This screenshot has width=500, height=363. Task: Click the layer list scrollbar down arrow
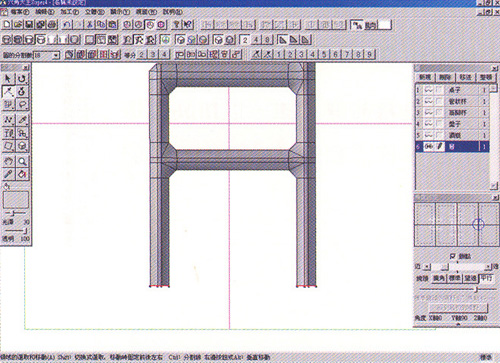click(494, 186)
